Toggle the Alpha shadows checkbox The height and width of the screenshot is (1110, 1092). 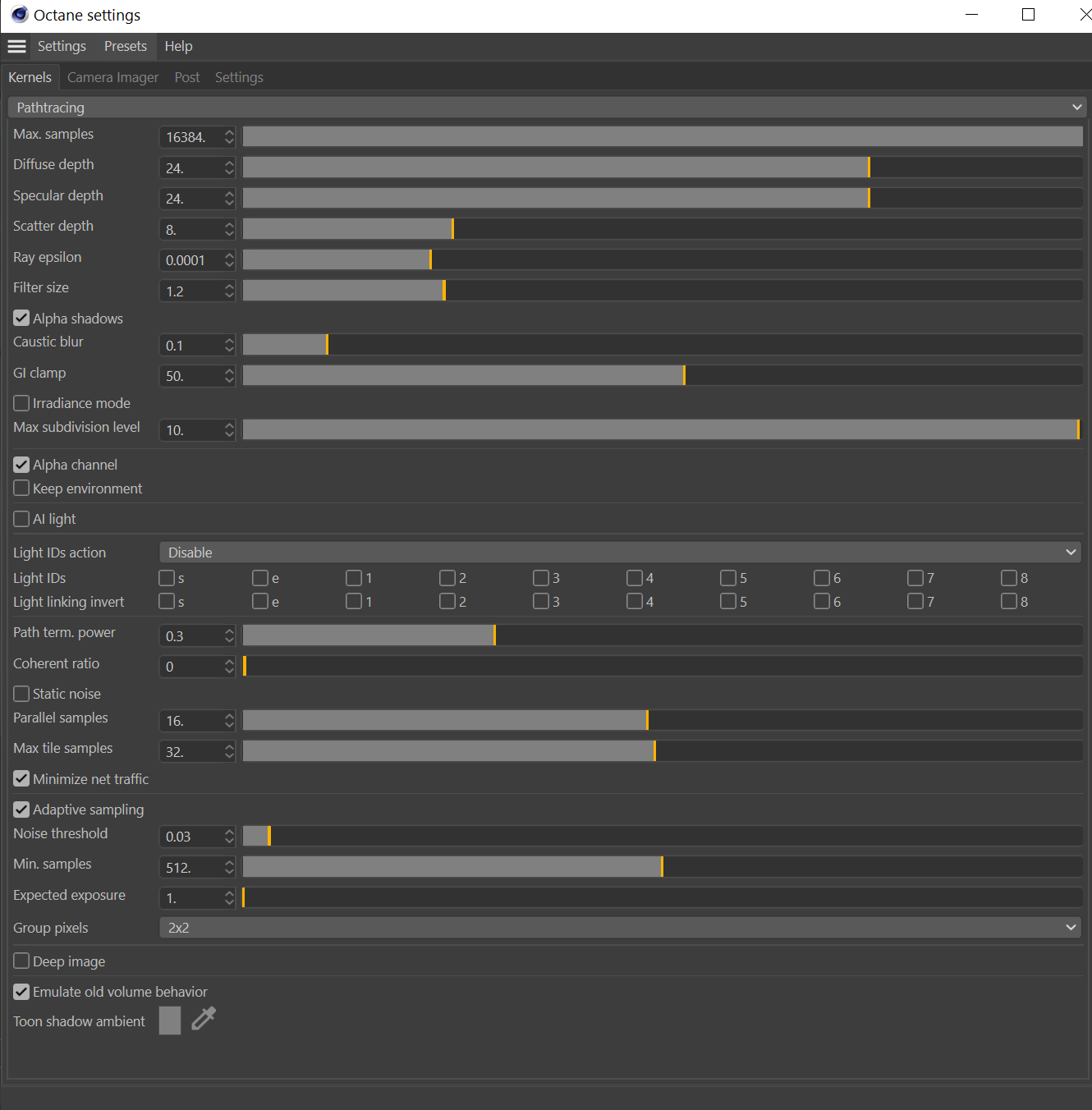tap(21, 318)
